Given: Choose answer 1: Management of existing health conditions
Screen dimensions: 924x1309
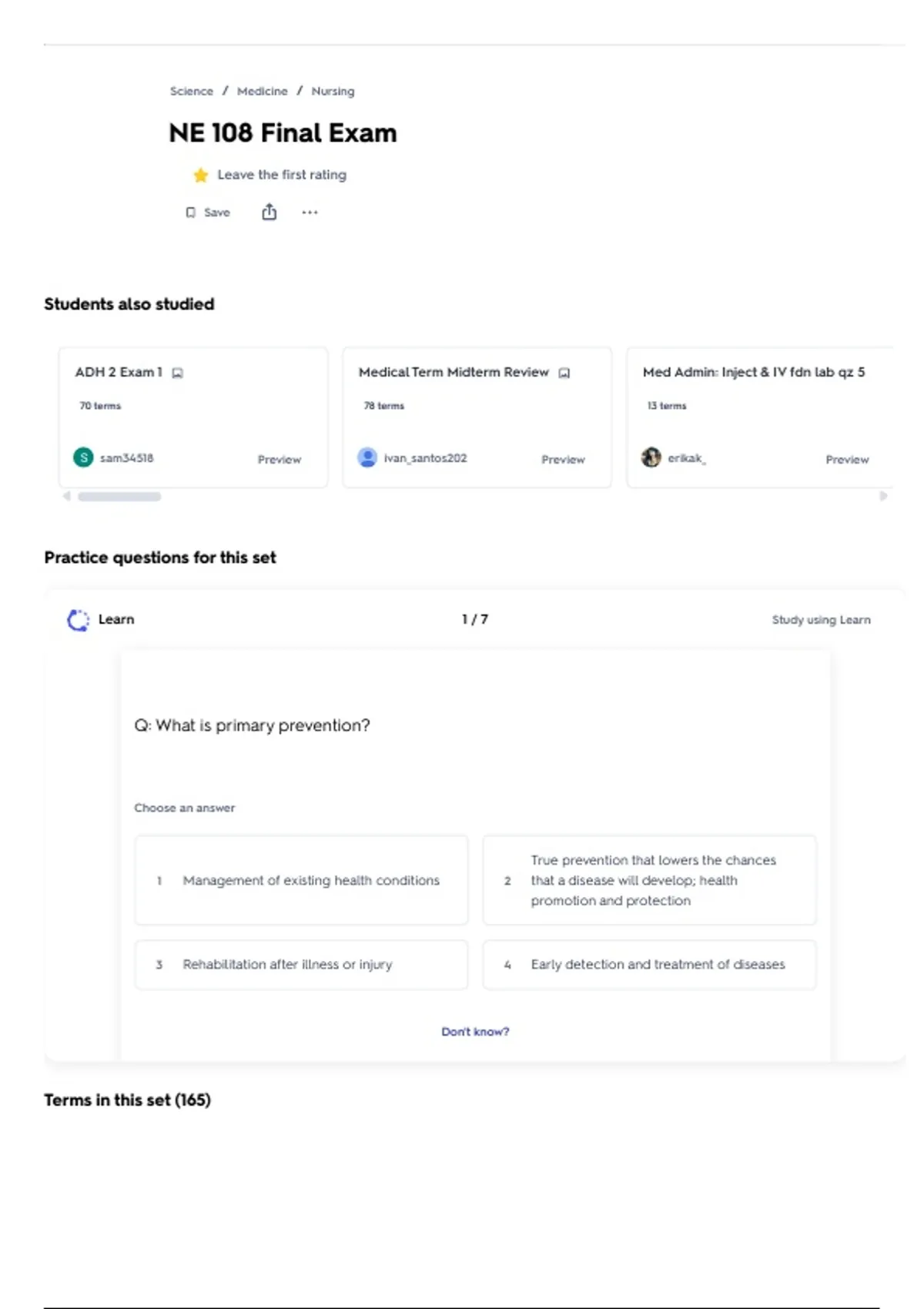Looking at the screenshot, I should tap(301, 880).
